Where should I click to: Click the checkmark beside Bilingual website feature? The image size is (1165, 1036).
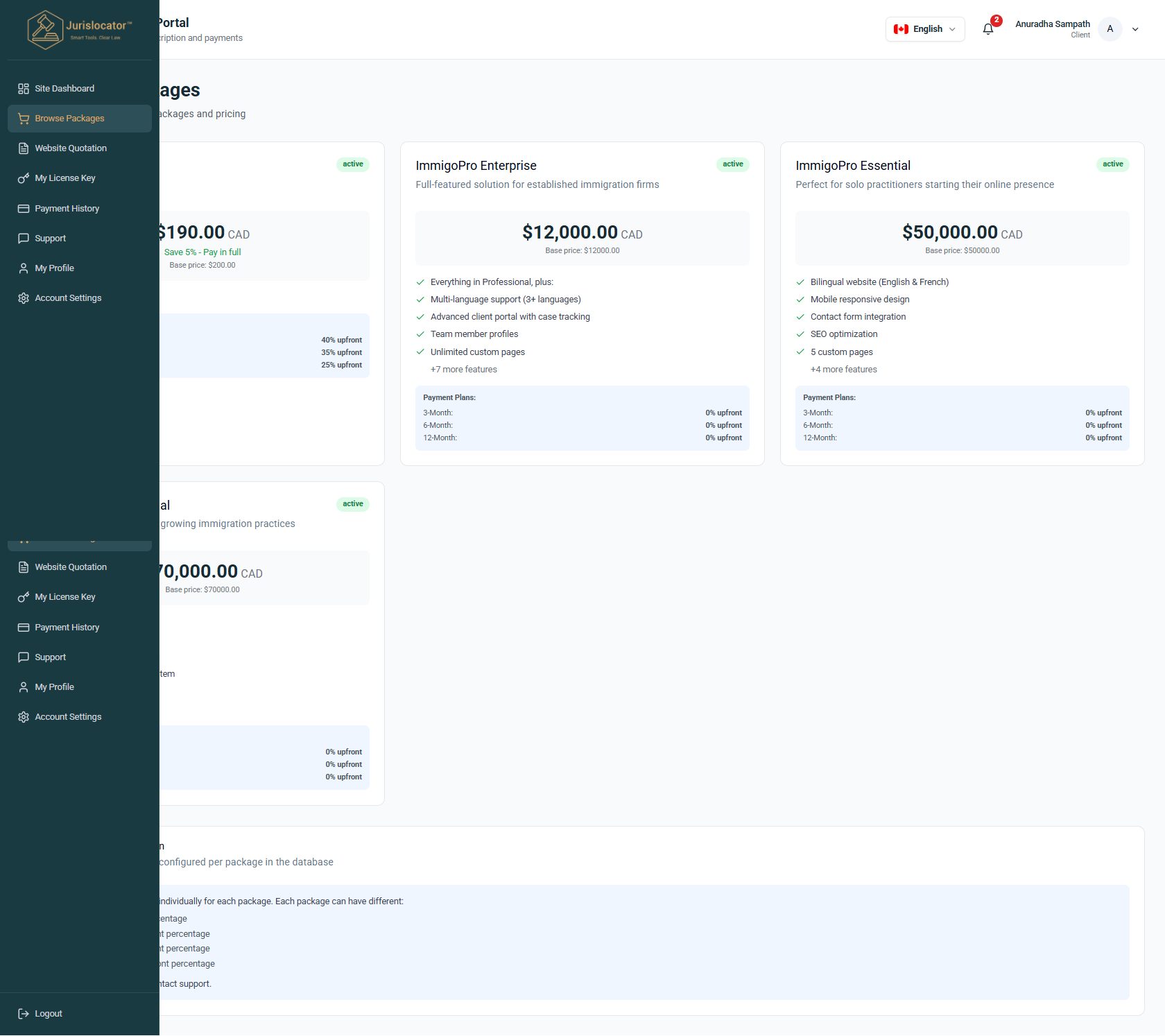[x=800, y=282]
